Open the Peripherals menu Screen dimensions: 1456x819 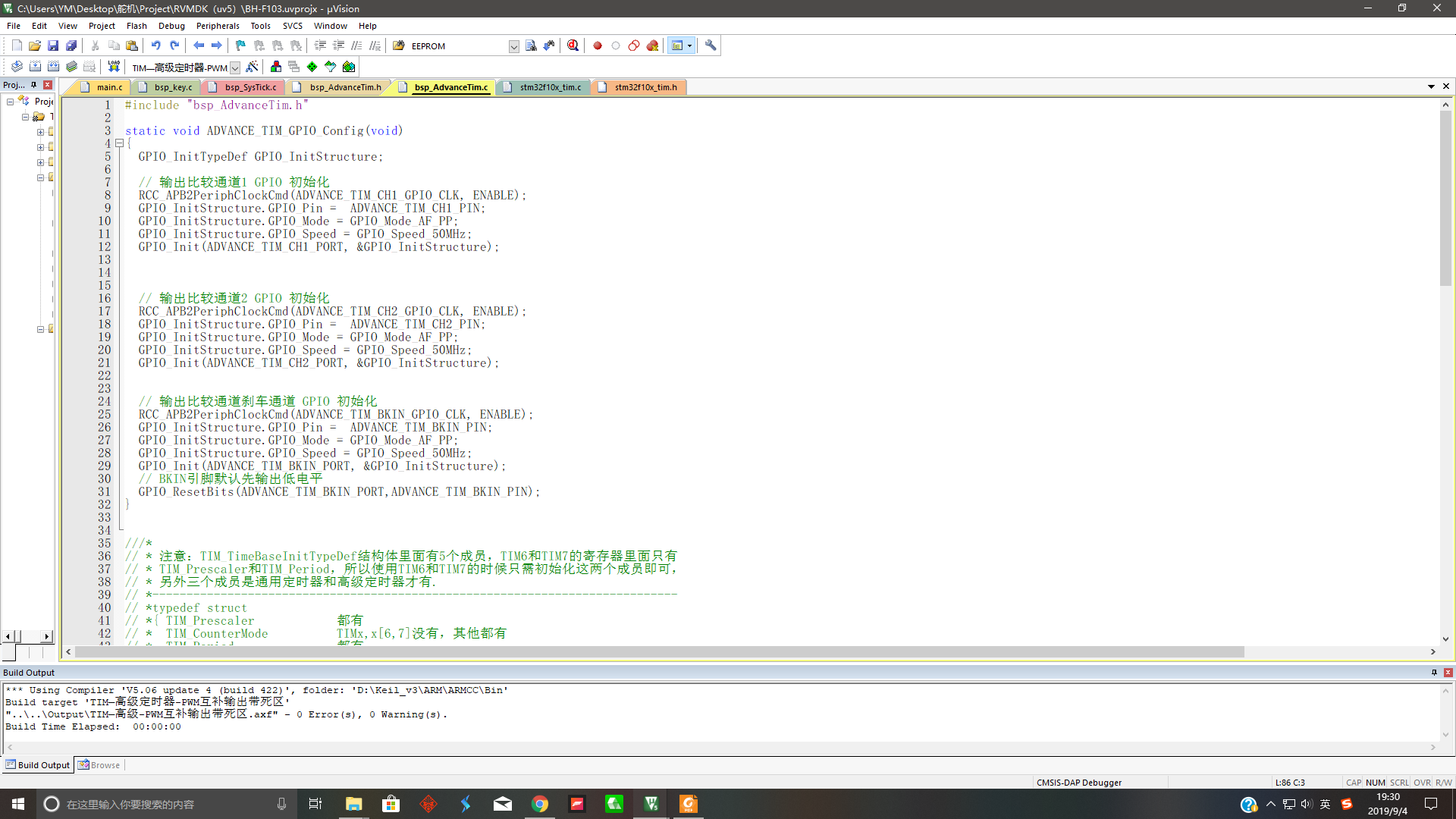[218, 26]
